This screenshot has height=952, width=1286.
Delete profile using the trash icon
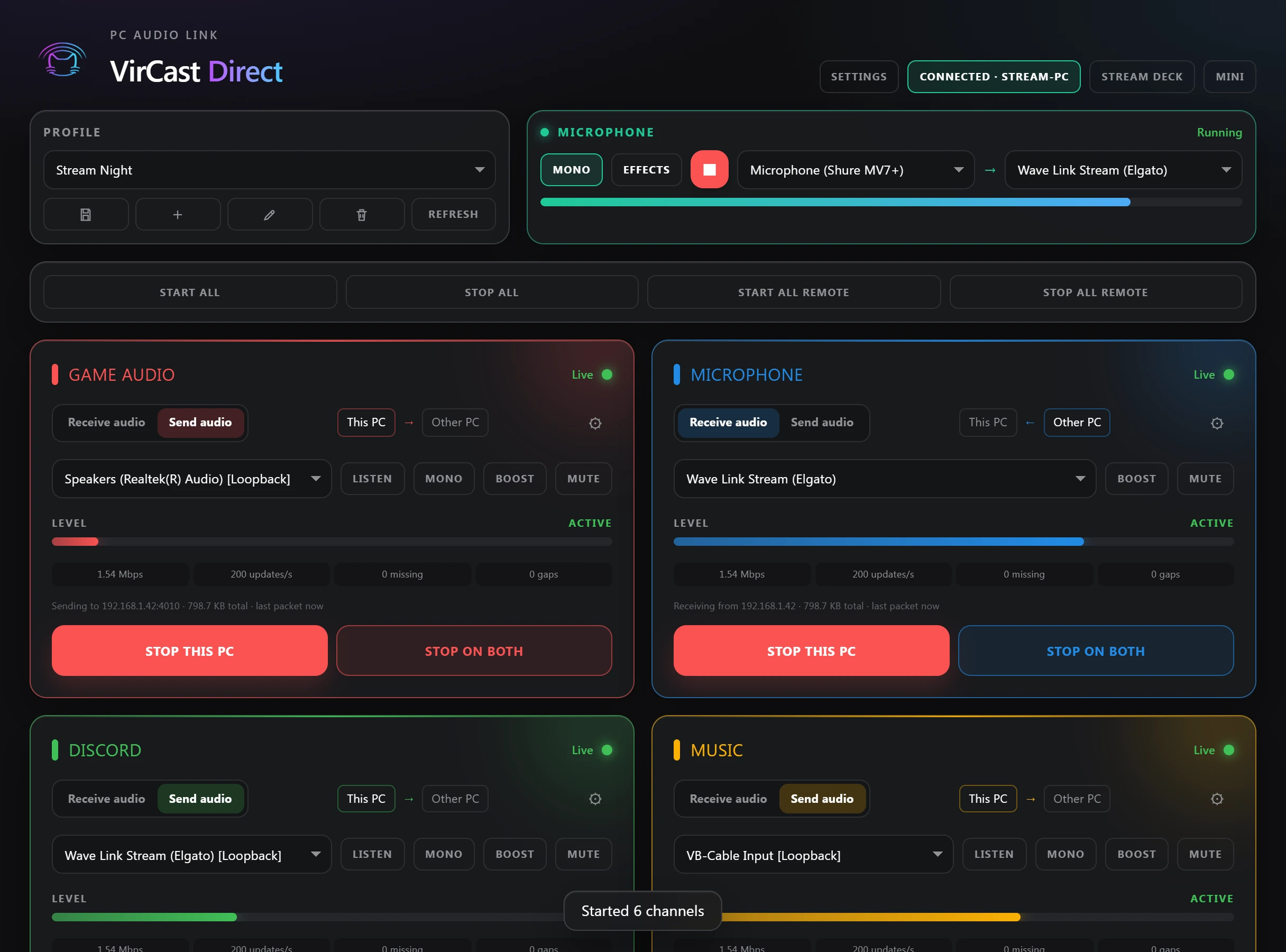(x=362, y=214)
